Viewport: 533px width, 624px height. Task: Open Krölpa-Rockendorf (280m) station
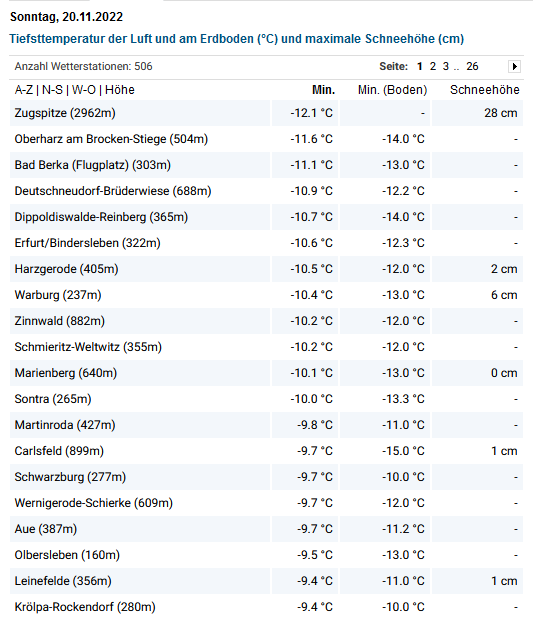click(85, 607)
